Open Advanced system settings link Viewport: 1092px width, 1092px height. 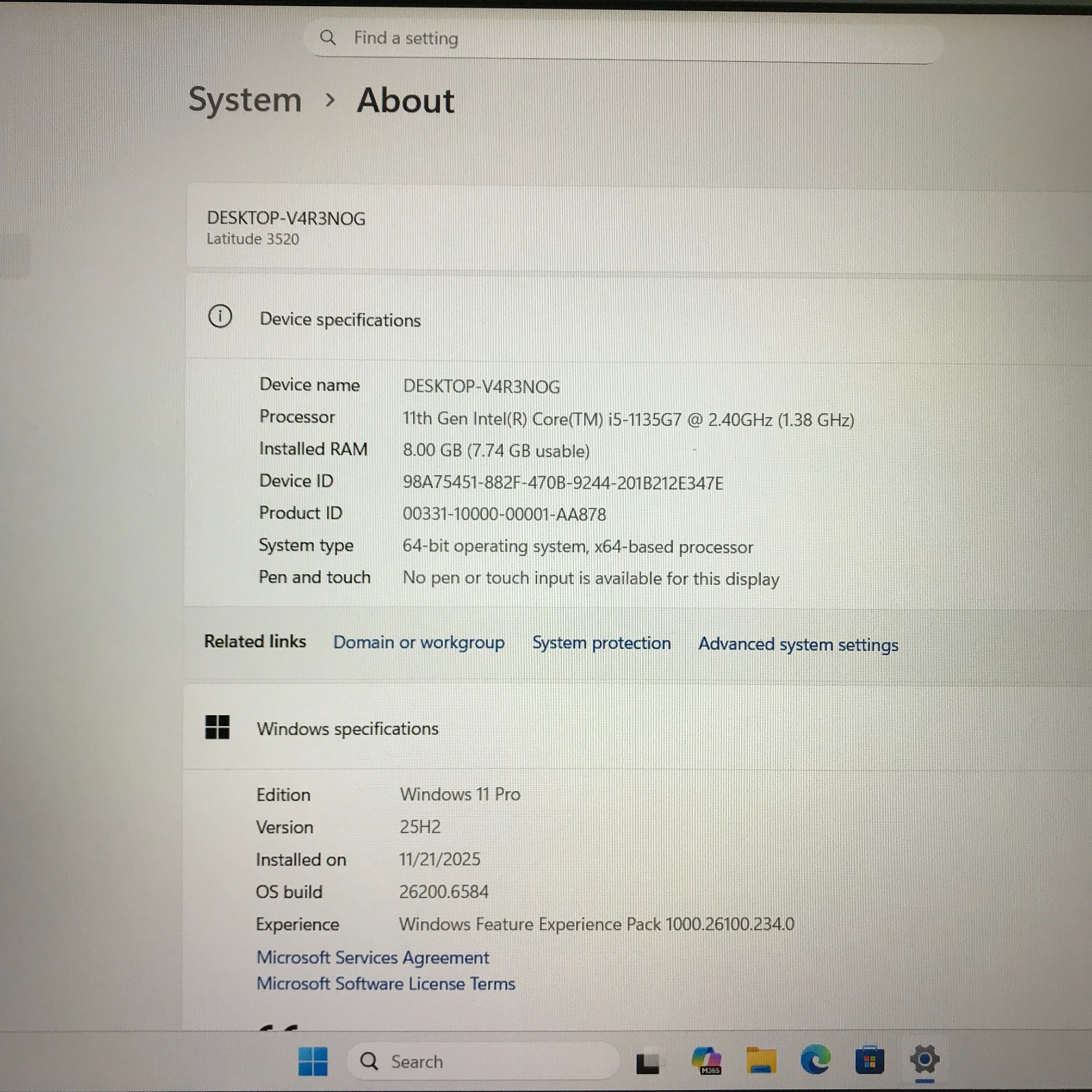798,644
